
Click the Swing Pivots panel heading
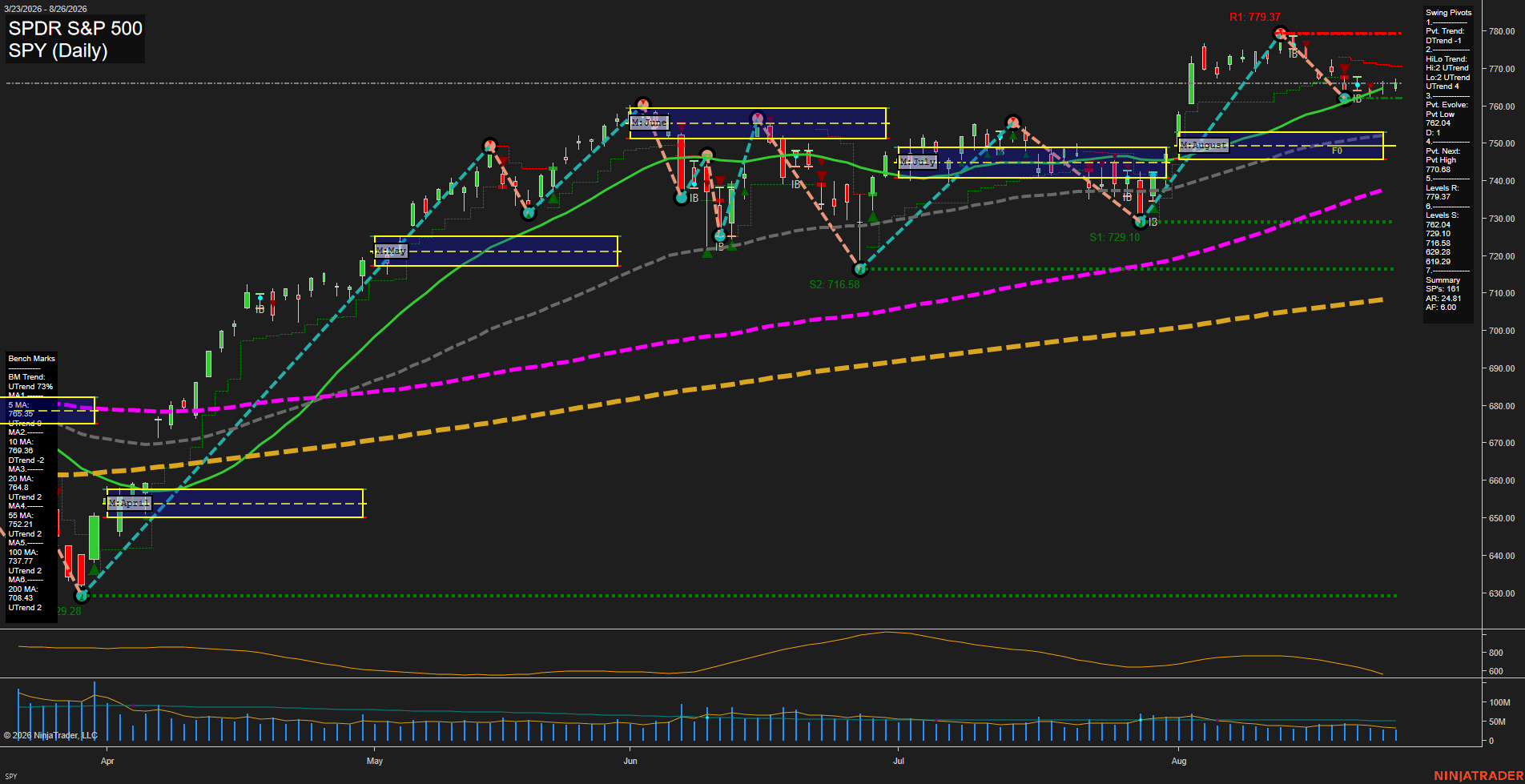[x=1448, y=13]
